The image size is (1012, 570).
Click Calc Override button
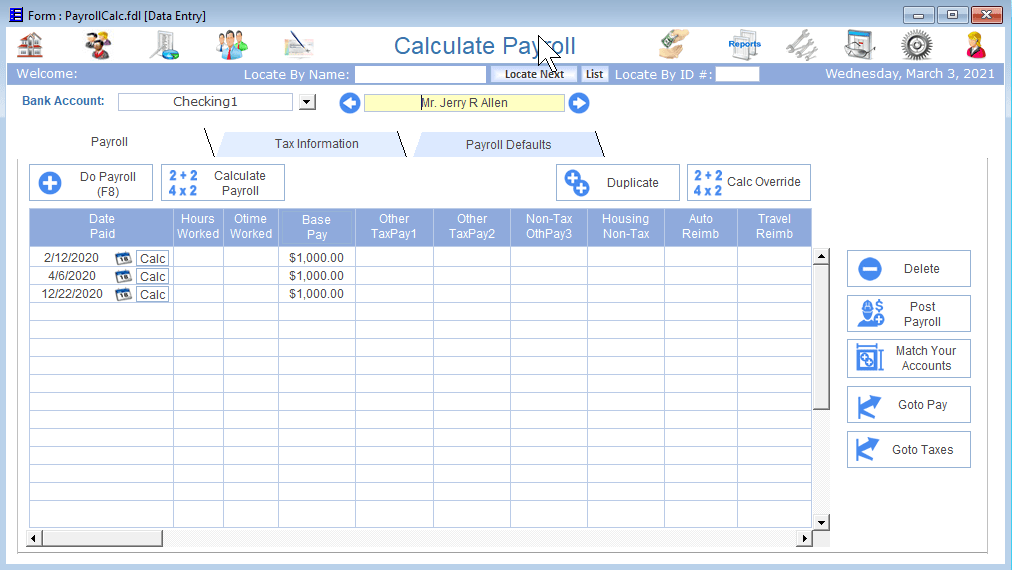pyautogui.click(x=749, y=183)
